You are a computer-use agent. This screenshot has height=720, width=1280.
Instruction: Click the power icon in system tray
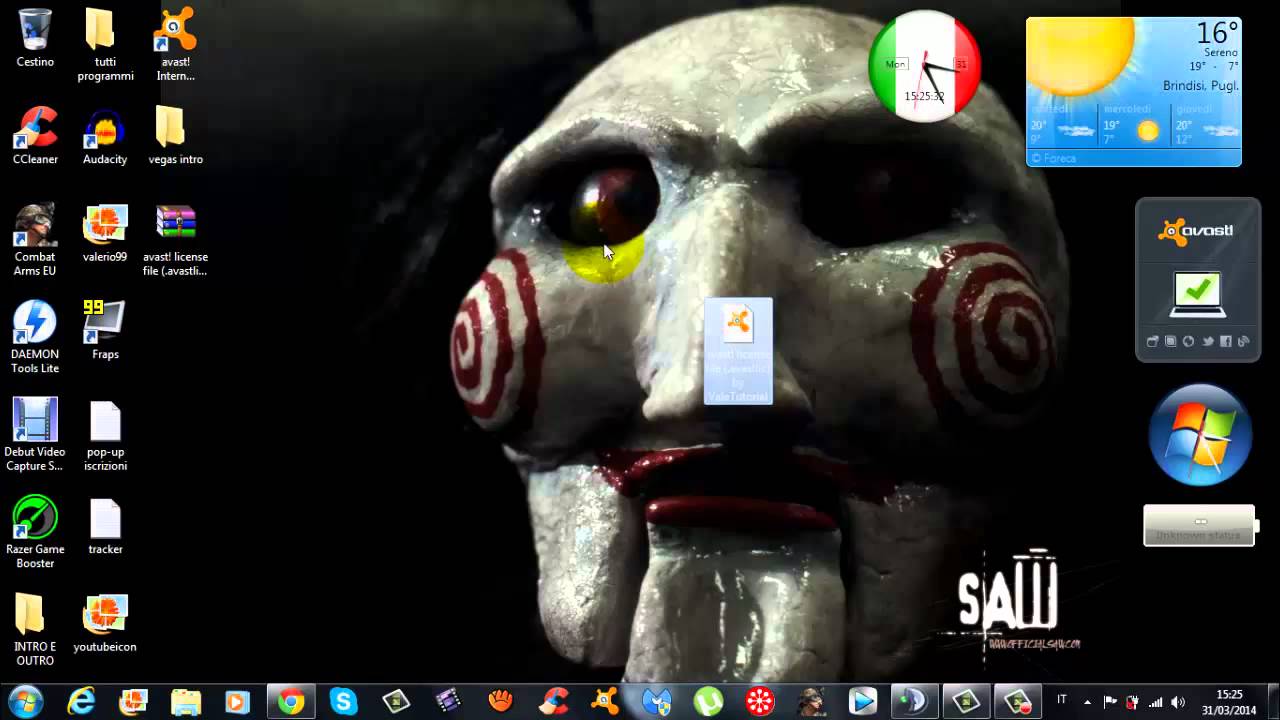point(1132,701)
